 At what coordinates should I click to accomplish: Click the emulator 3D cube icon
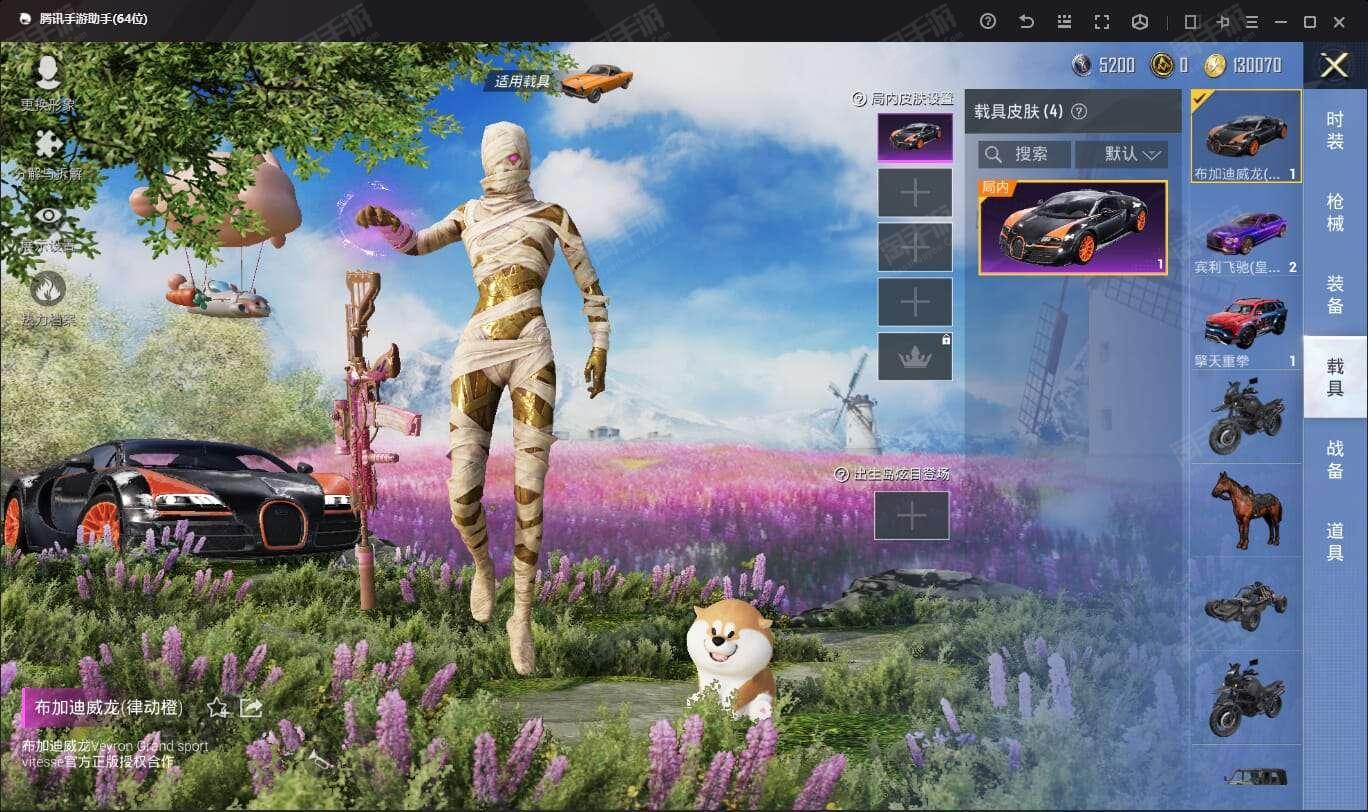(1140, 21)
